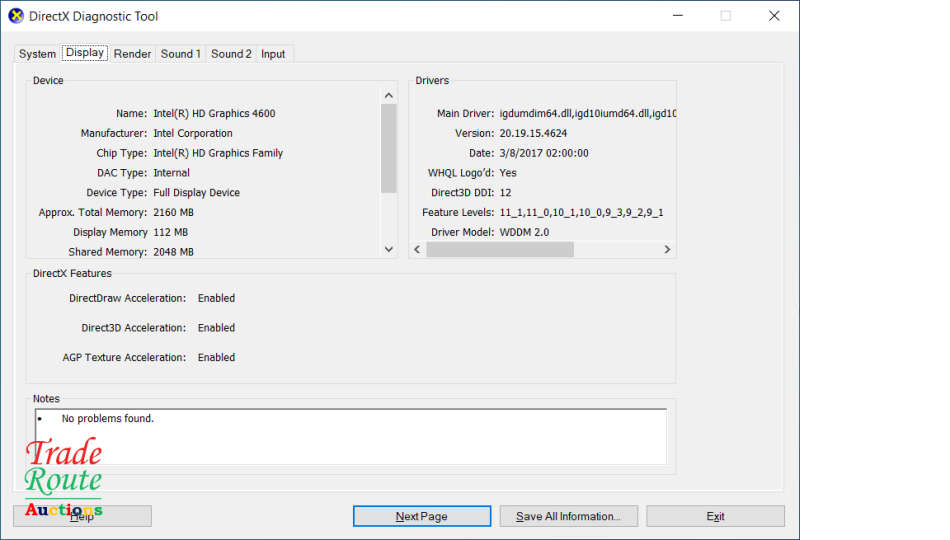This screenshot has width=950, height=540.
Task: Switch to the System tab
Action: [x=37, y=54]
